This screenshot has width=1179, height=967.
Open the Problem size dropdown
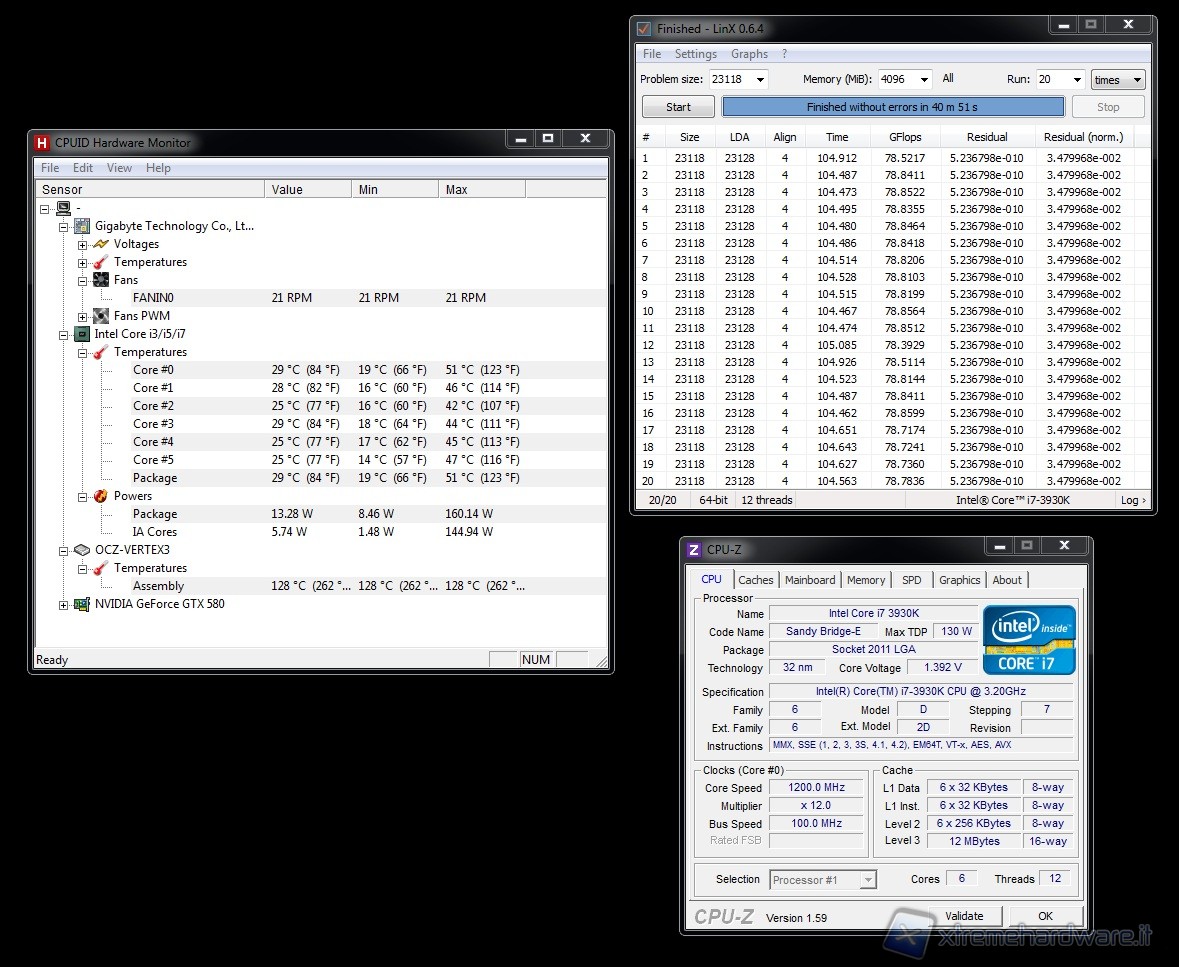tap(760, 80)
